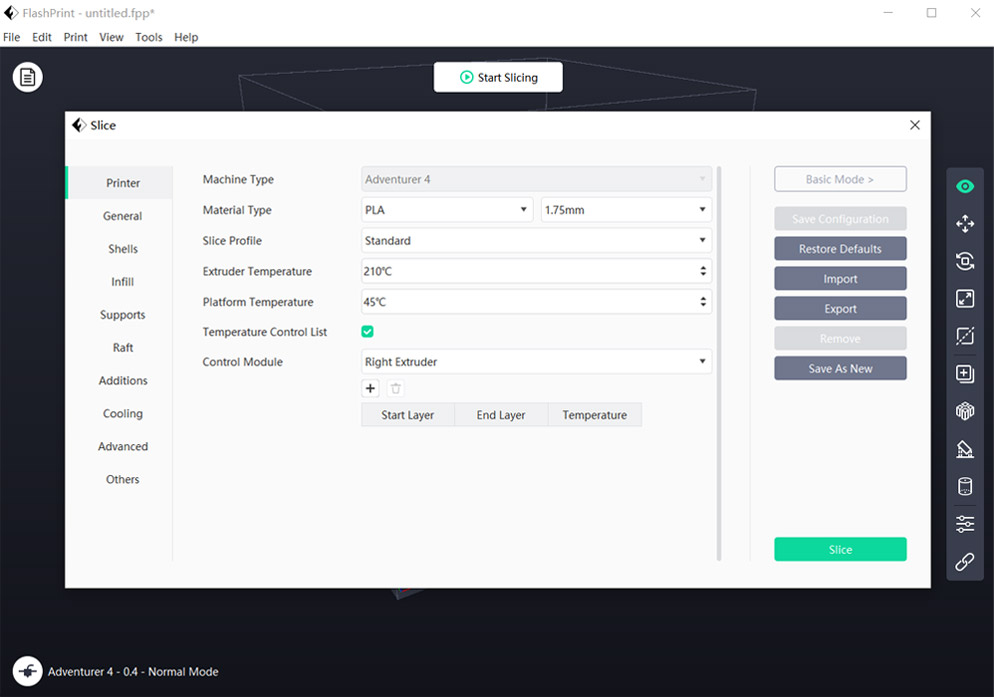
Task: Click the FlashPrint app icon in title bar
Action: click(11, 13)
